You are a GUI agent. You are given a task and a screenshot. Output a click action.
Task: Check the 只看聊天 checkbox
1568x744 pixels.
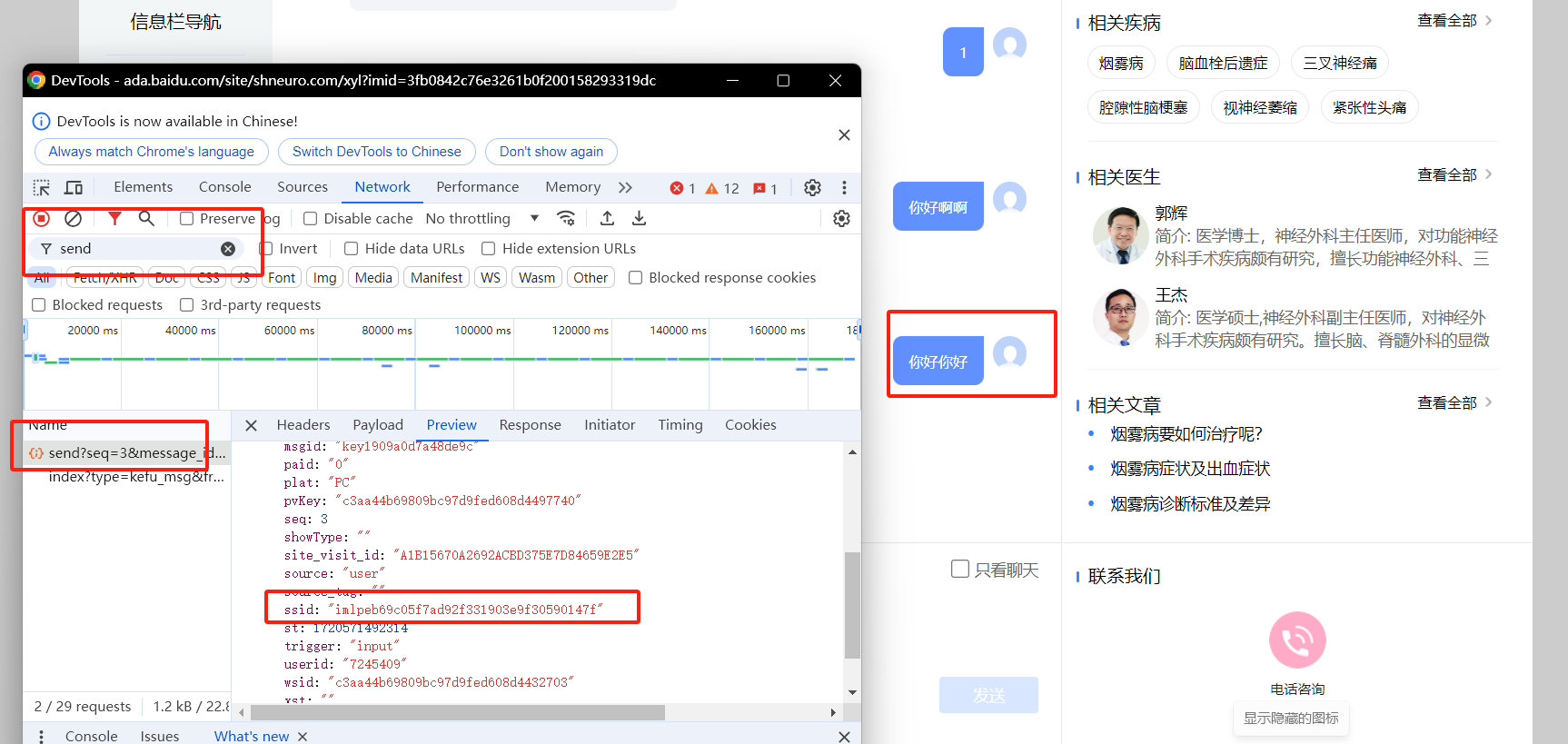click(x=959, y=569)
